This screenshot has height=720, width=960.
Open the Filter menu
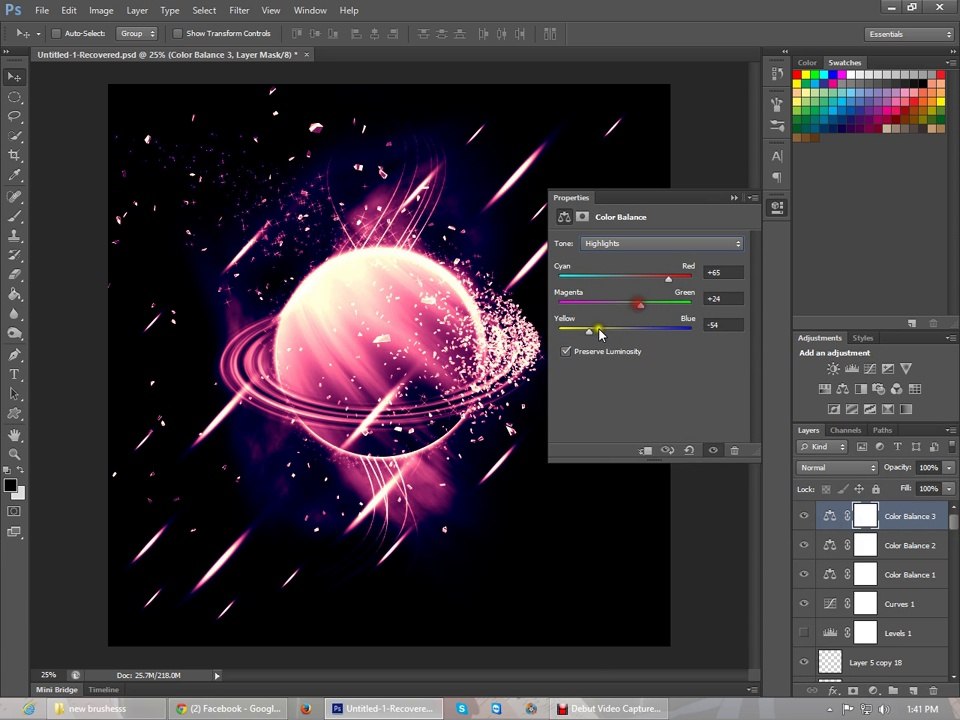point(239,10)
